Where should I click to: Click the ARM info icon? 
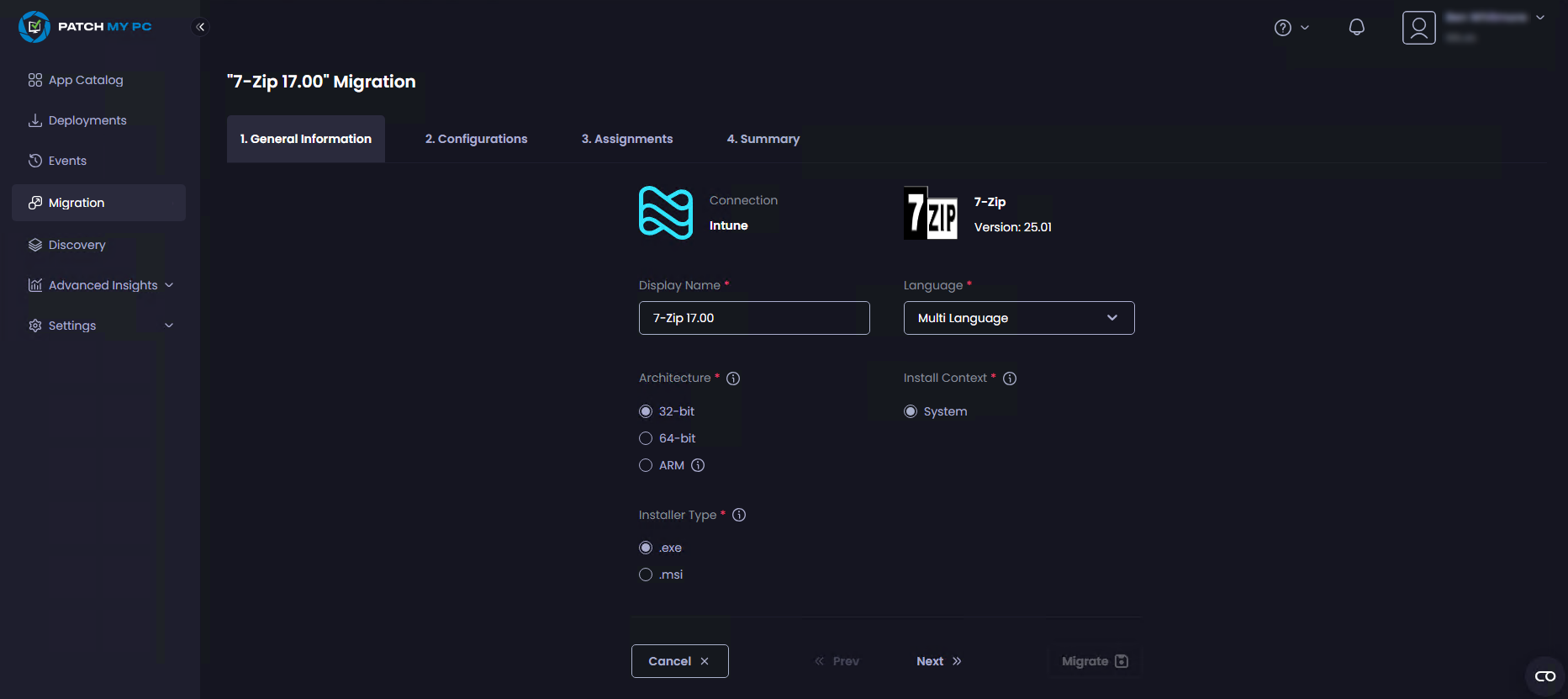pos(698,465)
